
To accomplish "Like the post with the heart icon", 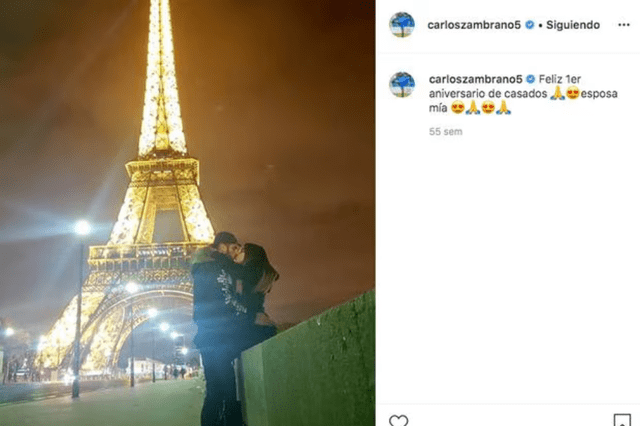I will coord(398,420).
